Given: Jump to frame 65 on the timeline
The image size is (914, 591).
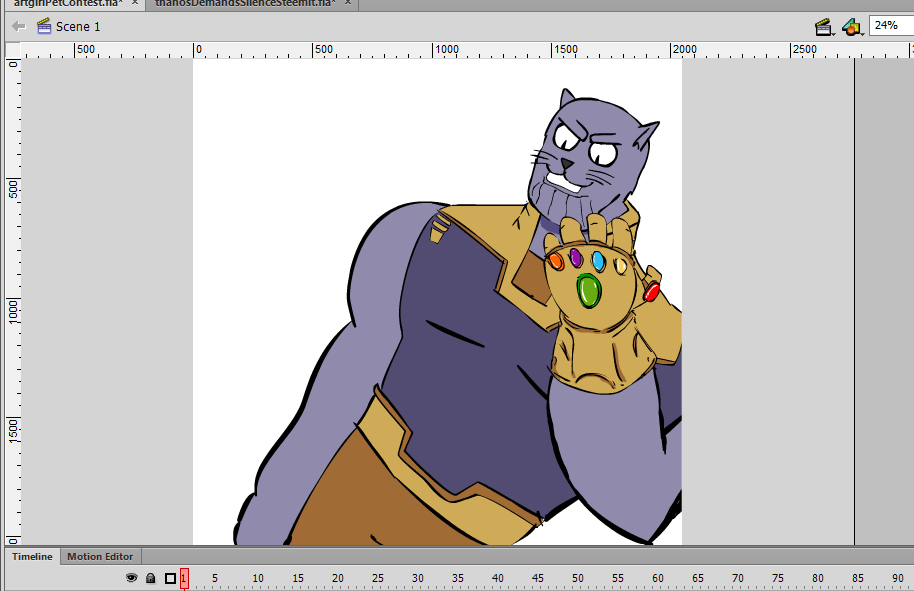Looking at the screenshot, I should (x=698, y=578).
